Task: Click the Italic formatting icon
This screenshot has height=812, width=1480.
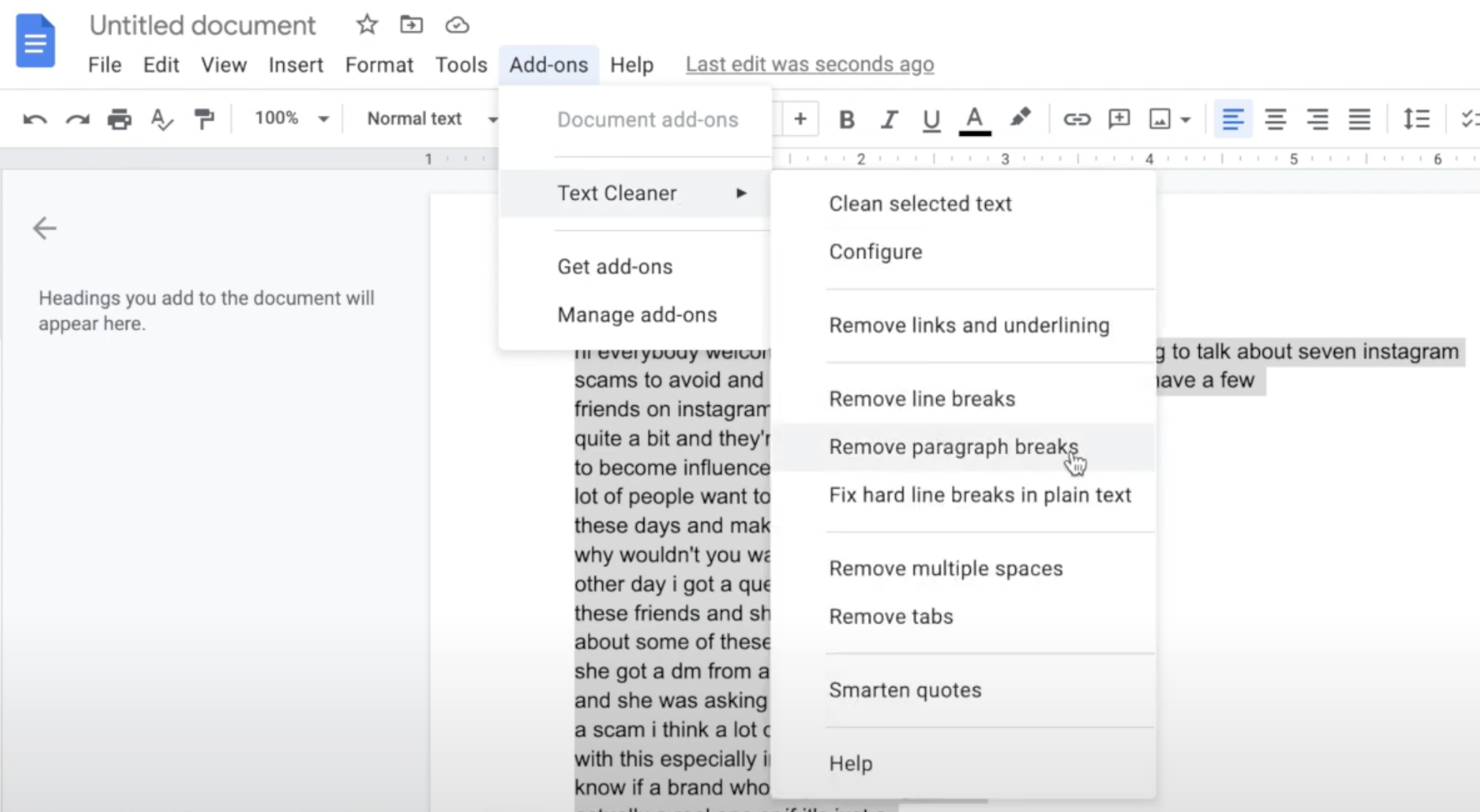Action: pyautogui.click(x=889, y=119)
